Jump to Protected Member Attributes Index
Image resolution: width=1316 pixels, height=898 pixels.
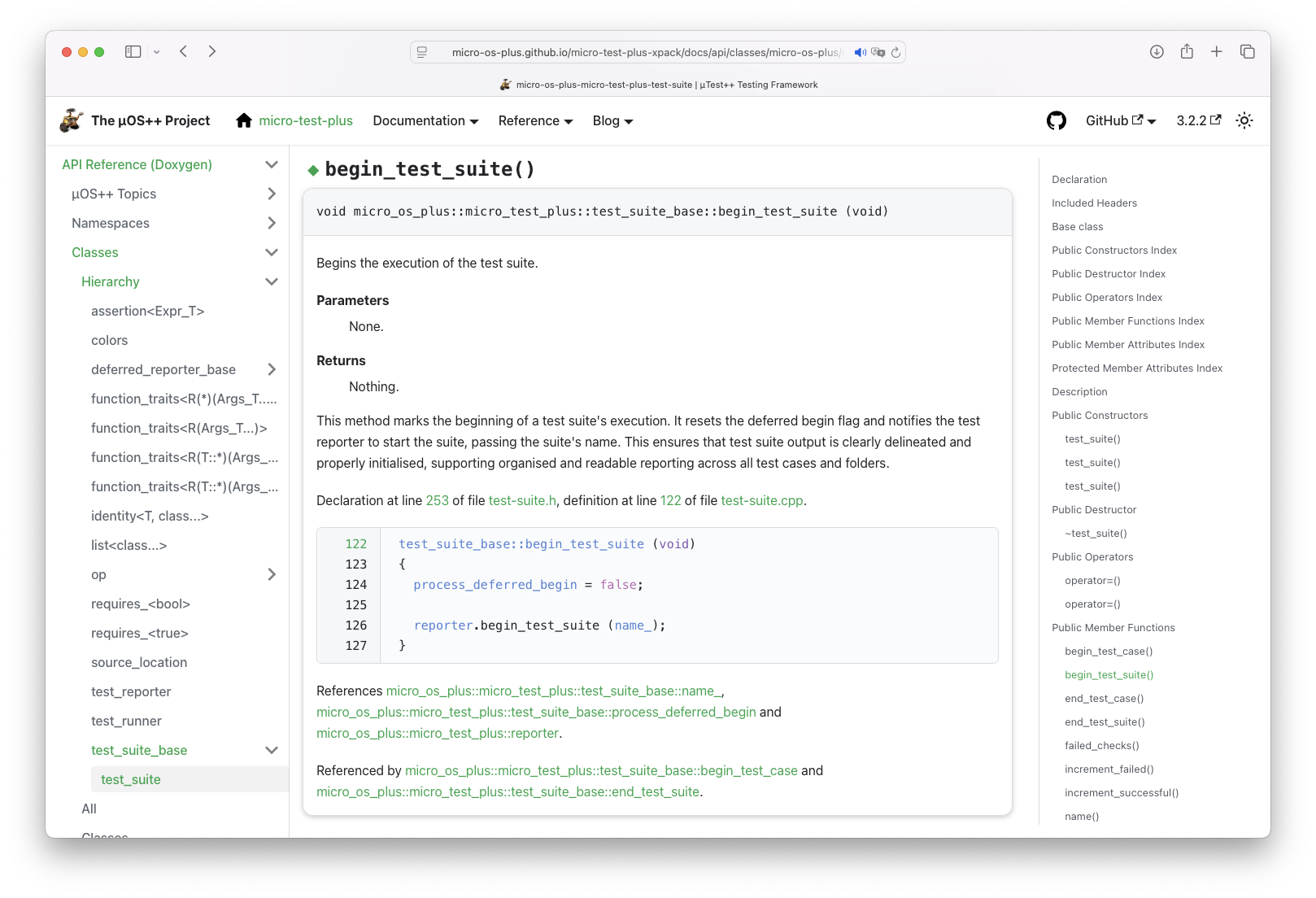1137,368
